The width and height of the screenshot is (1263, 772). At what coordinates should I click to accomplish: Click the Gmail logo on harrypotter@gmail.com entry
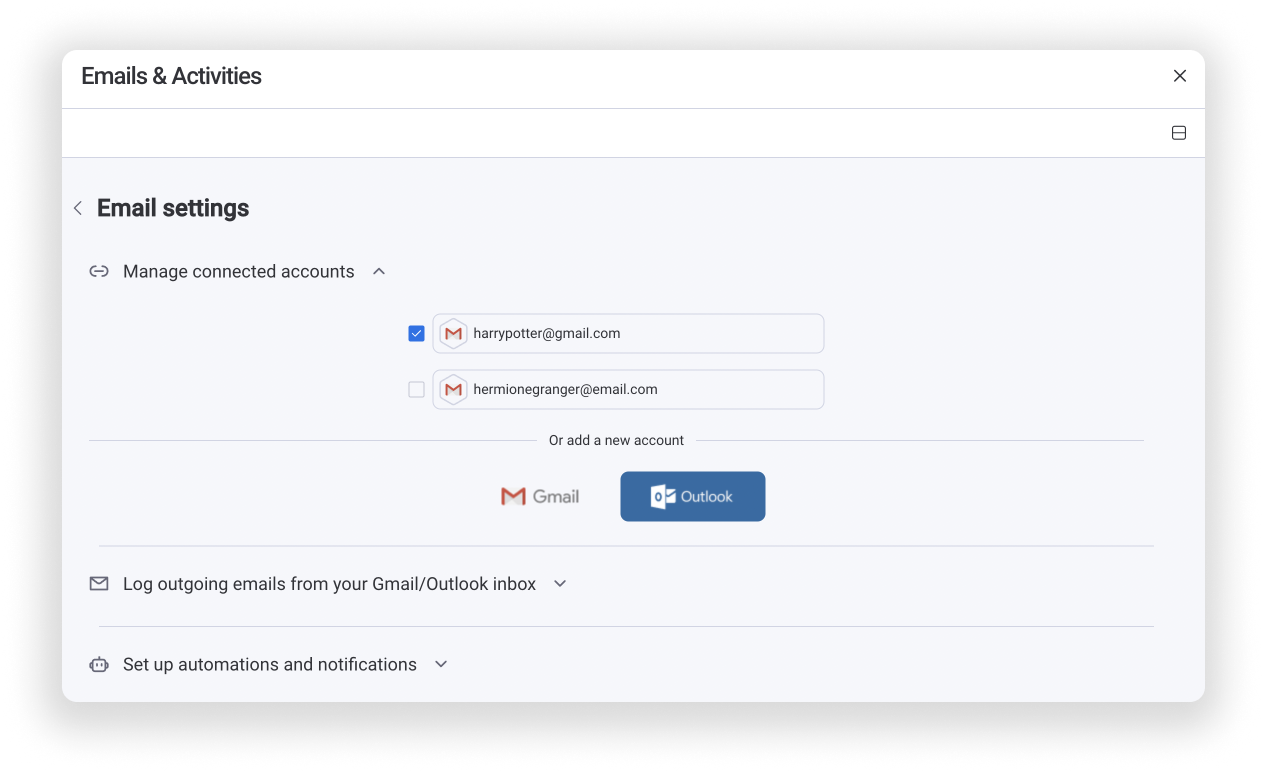pos(452,333)
